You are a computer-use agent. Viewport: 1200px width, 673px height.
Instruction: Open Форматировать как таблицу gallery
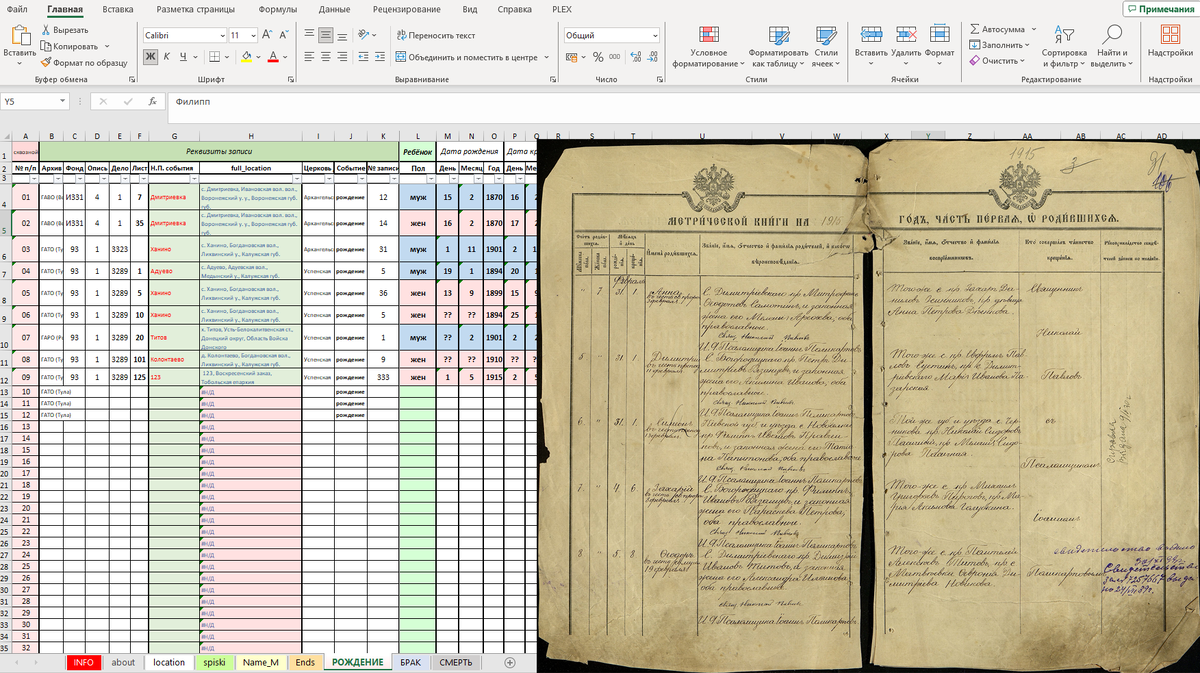[x=780, y=46]
